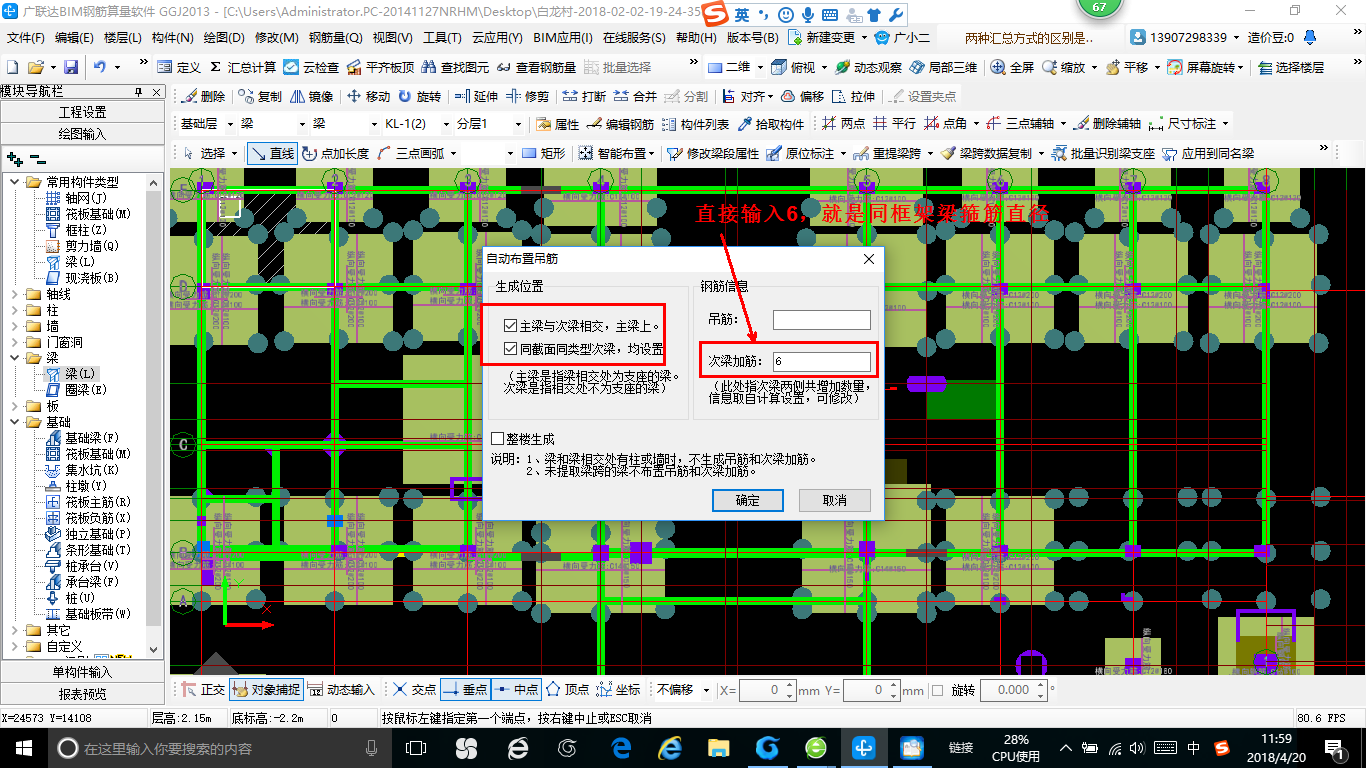Toggle 交点 intersection snap
The width and height of the screenshot is (1366, 768).
(414, 689)
